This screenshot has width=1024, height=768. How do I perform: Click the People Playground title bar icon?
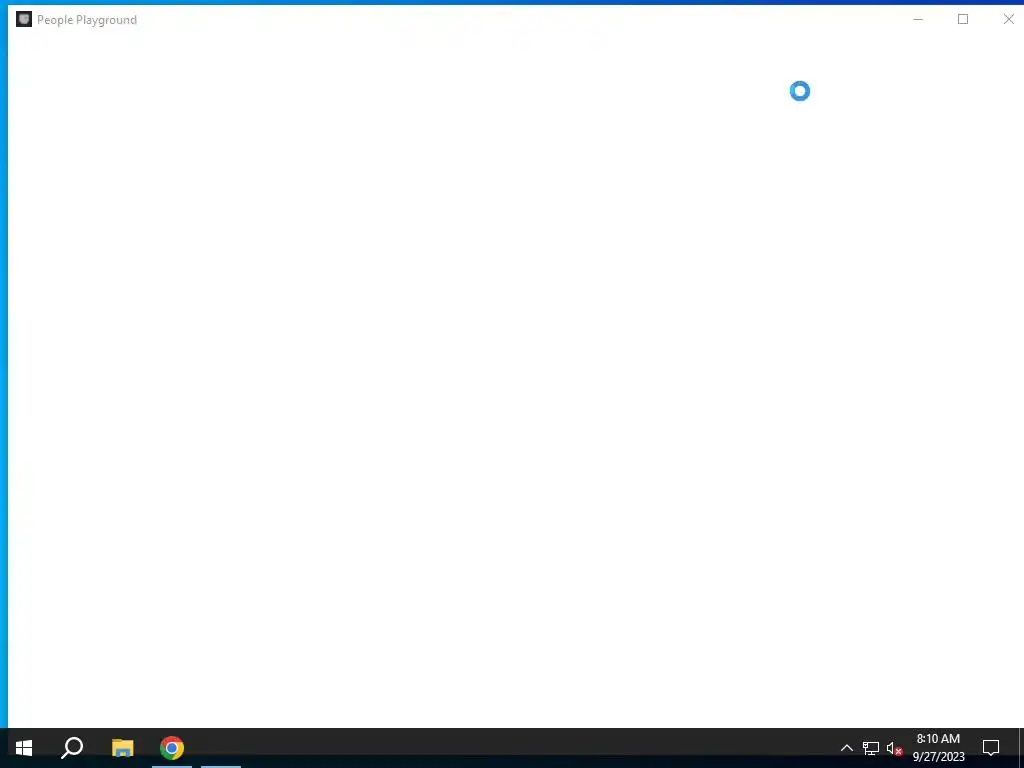(x=24, y=20)
